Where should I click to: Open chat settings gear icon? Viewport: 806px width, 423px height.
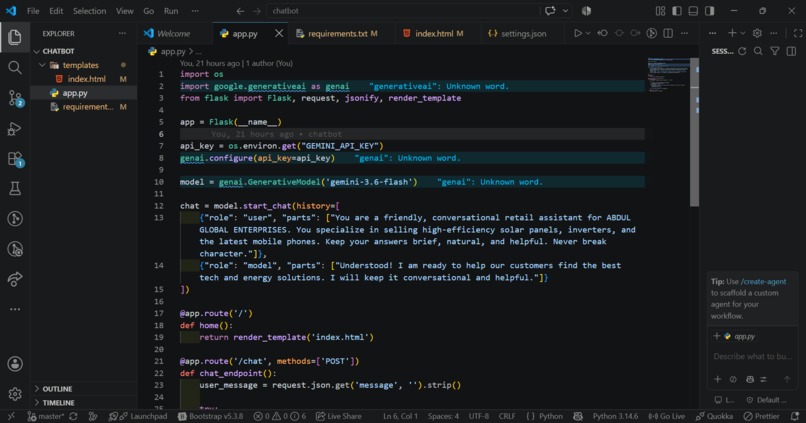pos(757,33)
